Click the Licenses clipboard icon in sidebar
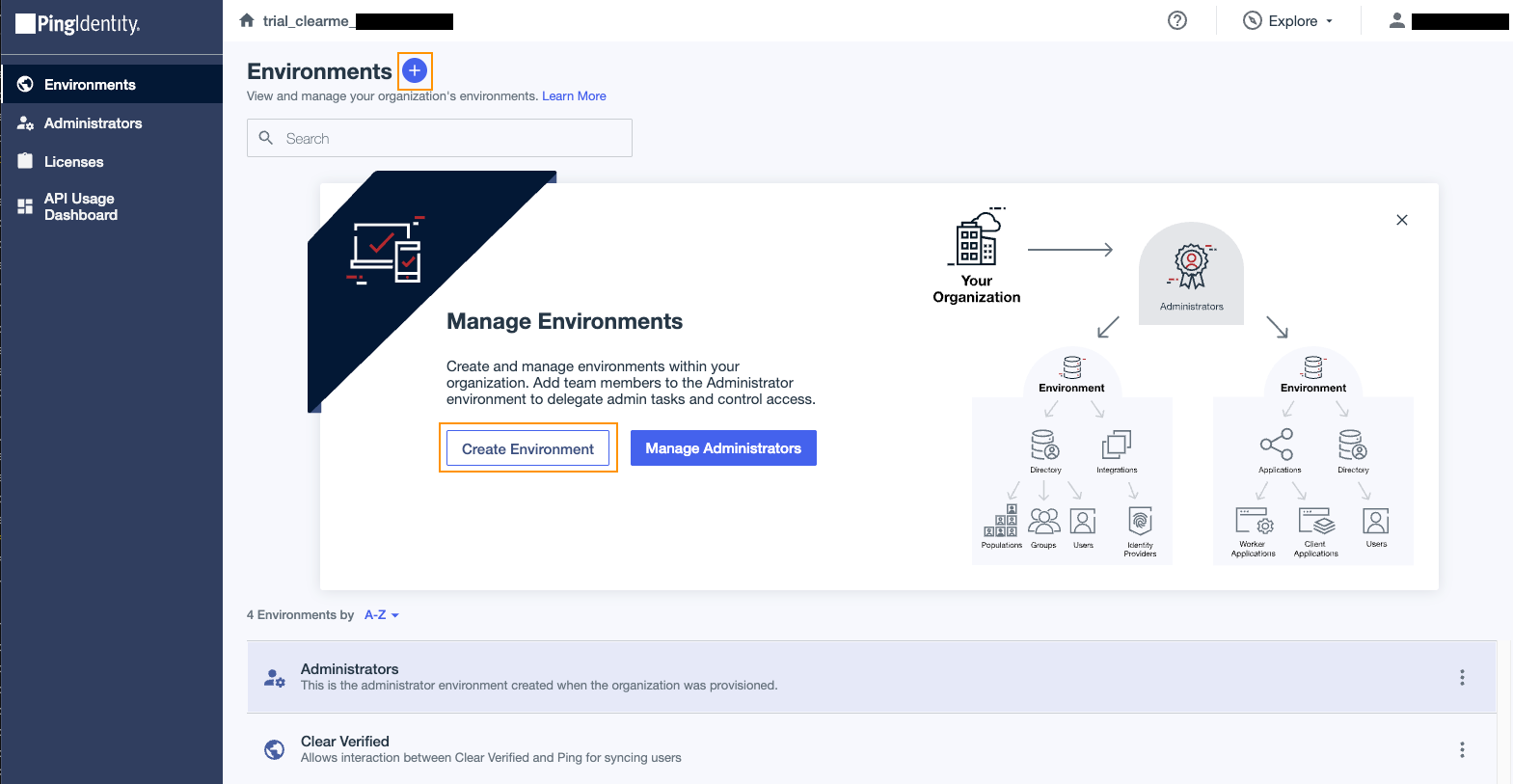The height and width of the screenshot is (784, 1513). pyautogui.click(x=25, y=161)
